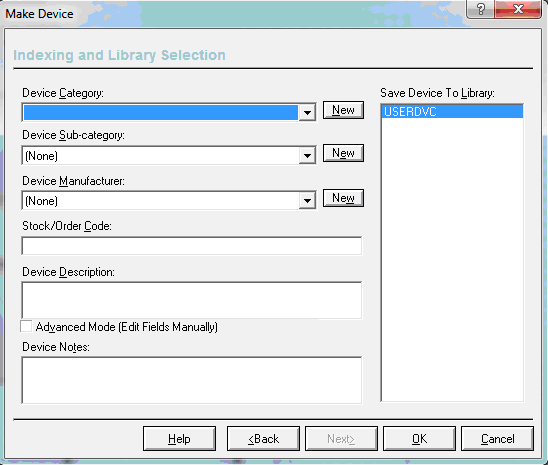Go Back to the previous step
This screenshot has width=548, height=465.
tap(263, 438)
